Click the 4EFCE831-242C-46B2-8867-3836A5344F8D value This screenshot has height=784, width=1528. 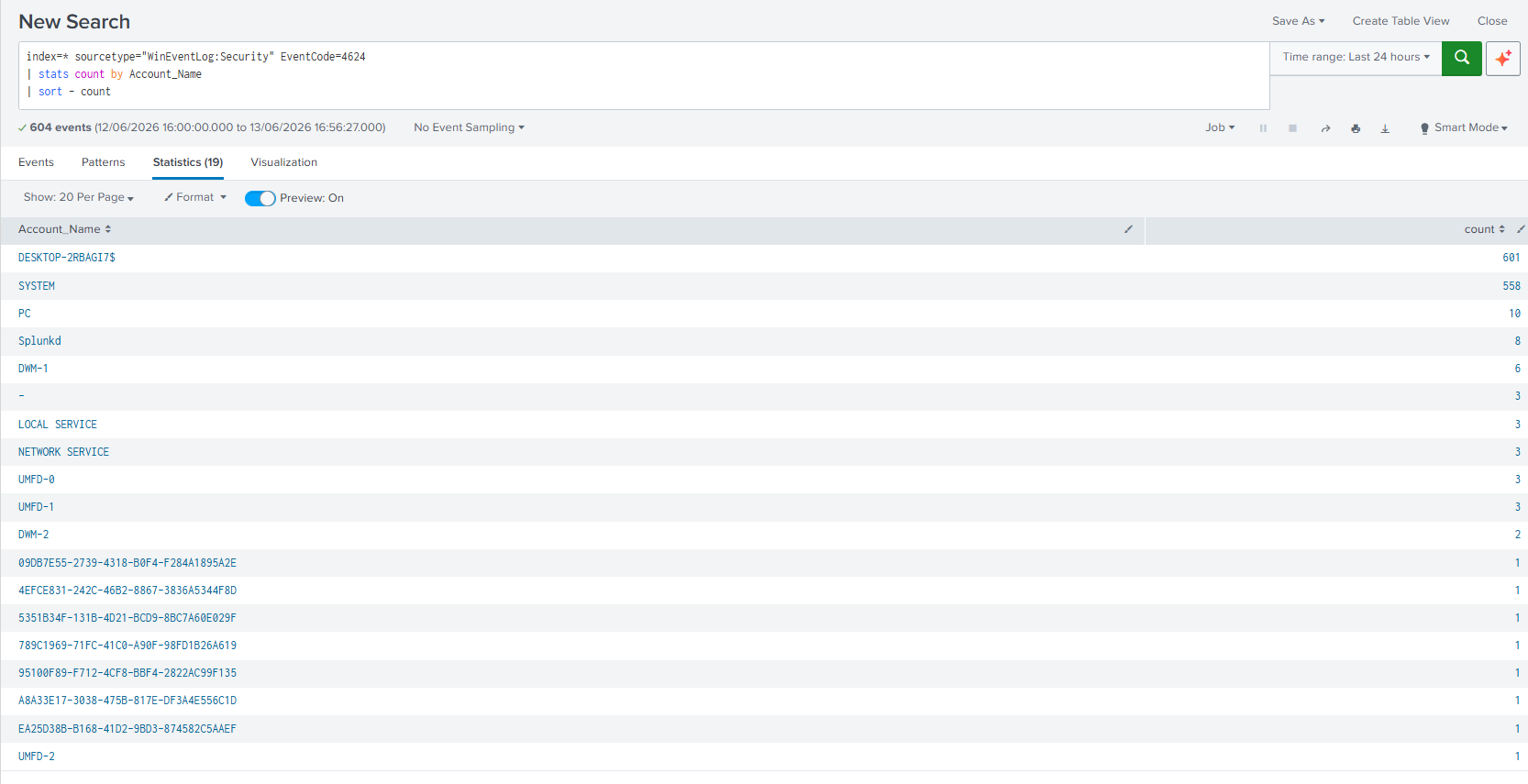tap(127, 591)
